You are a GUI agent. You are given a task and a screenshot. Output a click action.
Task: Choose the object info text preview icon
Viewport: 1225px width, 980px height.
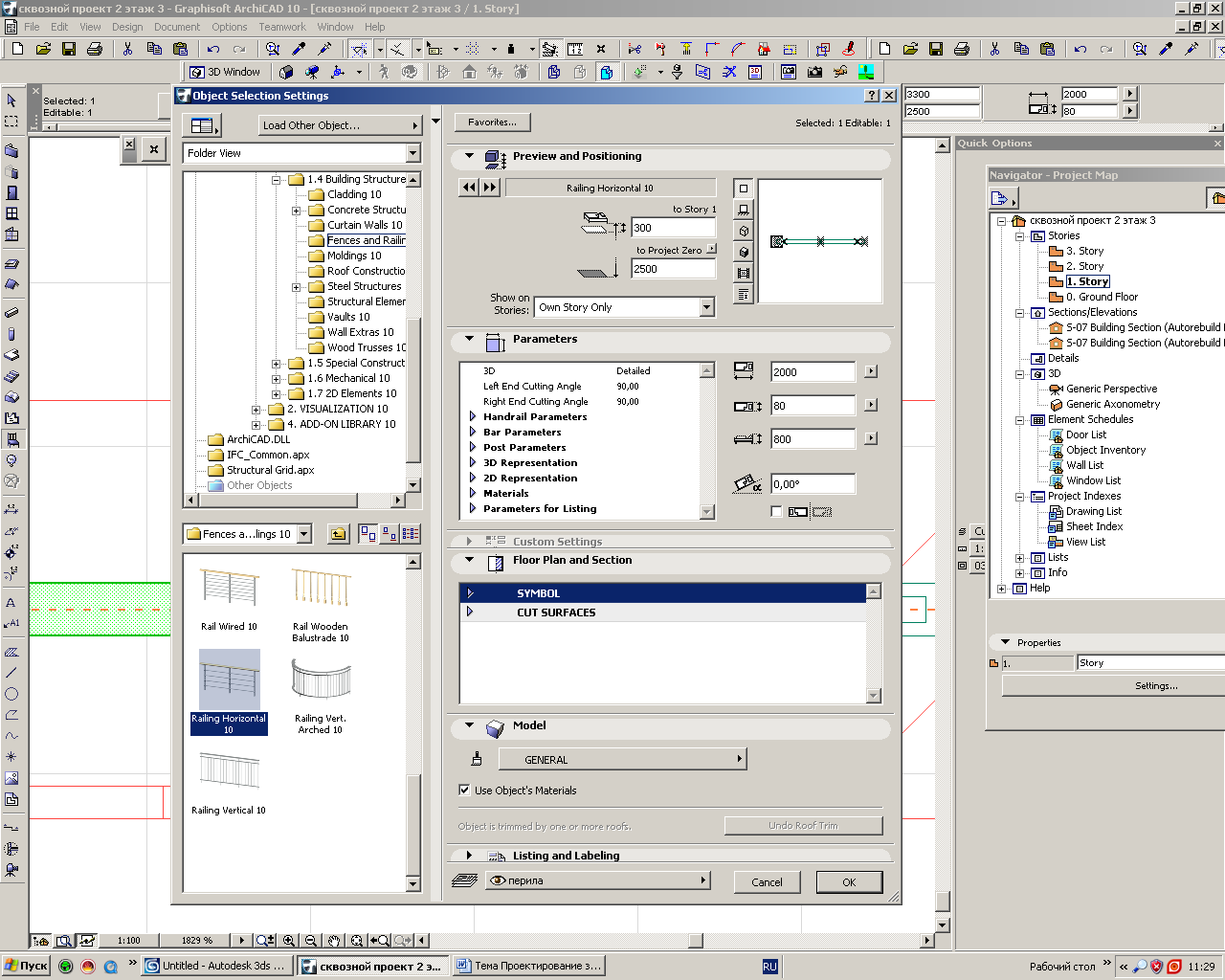(x=744, y=294)
